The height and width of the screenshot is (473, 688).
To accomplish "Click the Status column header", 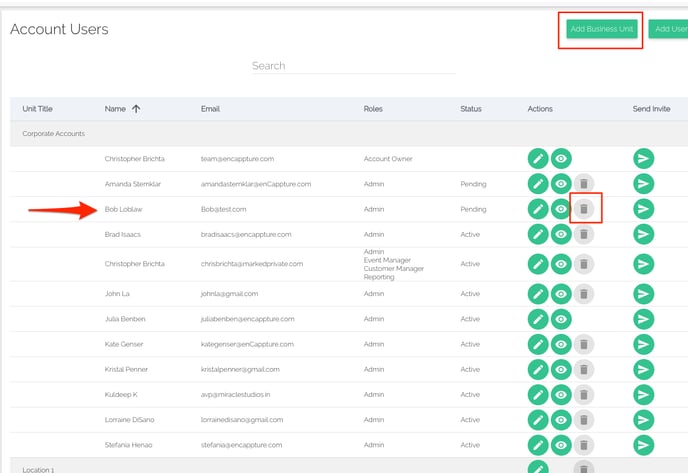I will (x=471, y=109).
